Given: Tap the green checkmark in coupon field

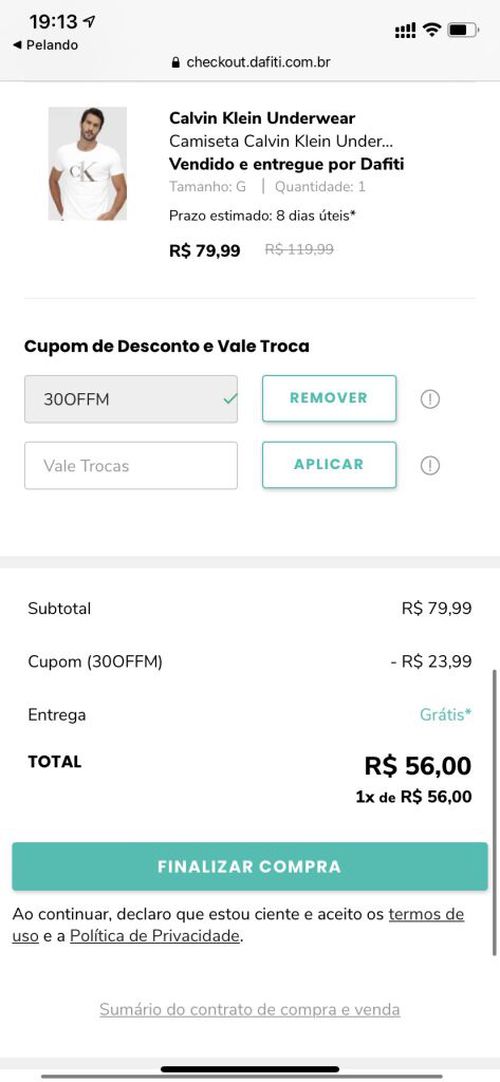Looking at the screenshot, I should click(230, 399).
